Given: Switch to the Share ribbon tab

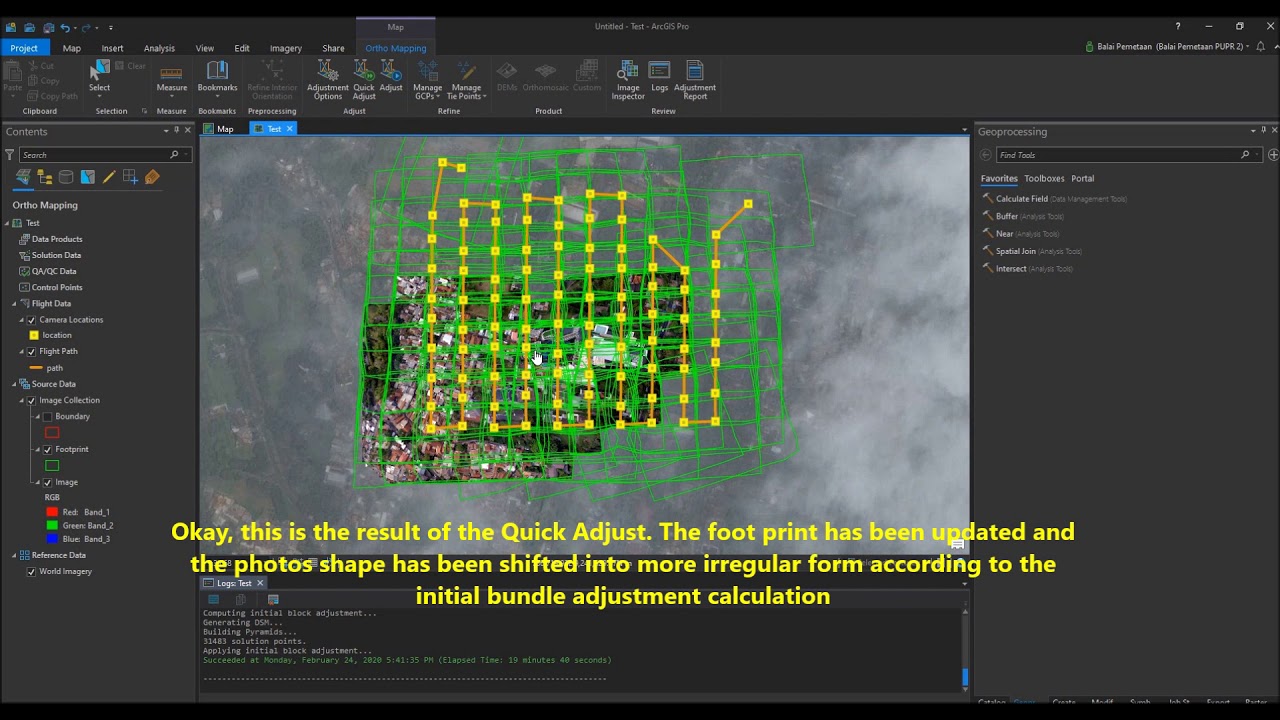Looking at the screenshot, I should pos(333,48).
